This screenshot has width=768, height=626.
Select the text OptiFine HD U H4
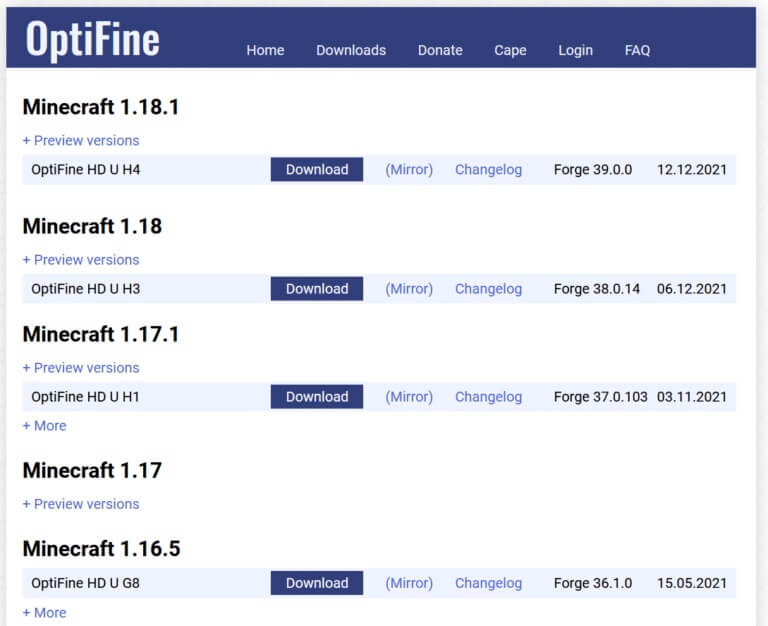coord(86,169)
